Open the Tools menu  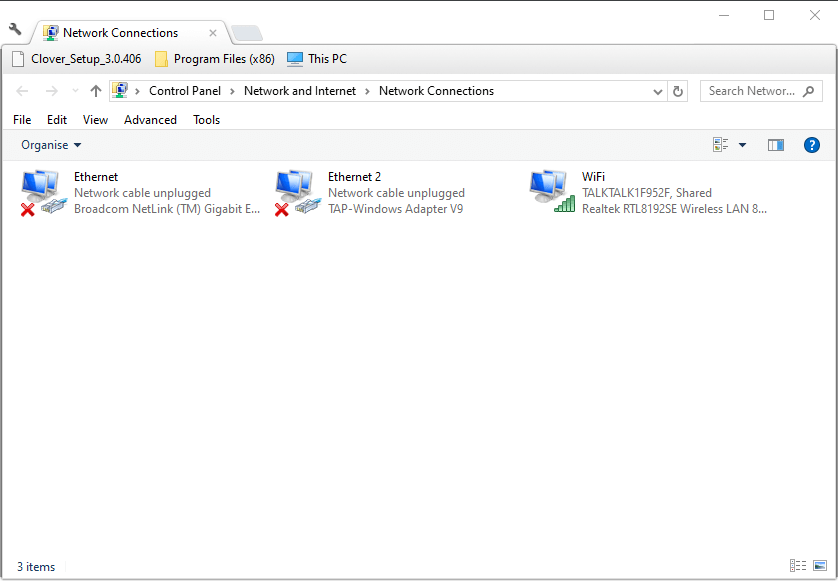[x=206, y=120]
